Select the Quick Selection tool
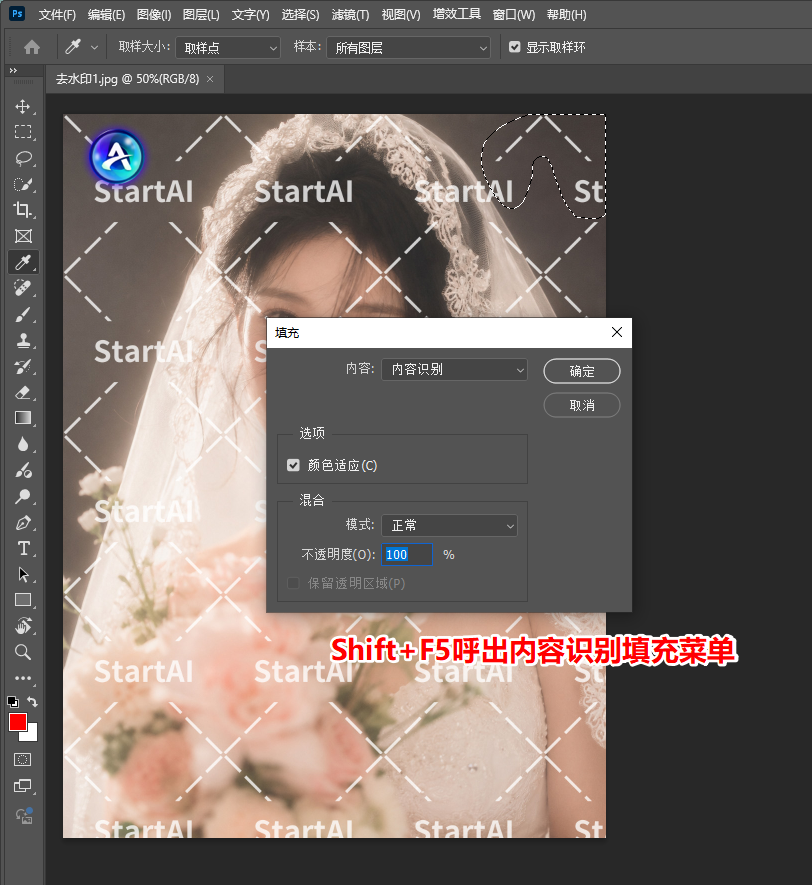This screenshot has height=885, width=812. [23, 184]
